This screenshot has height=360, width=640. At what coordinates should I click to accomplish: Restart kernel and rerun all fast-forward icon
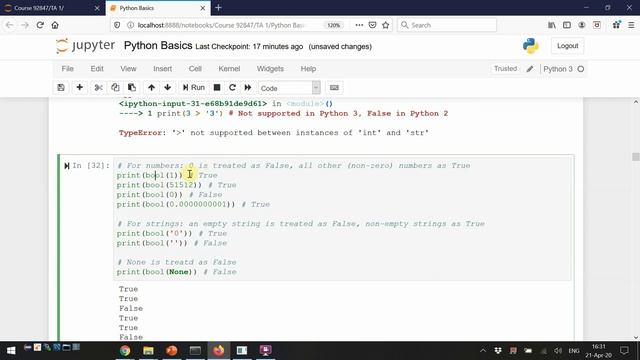coord(248,88)
